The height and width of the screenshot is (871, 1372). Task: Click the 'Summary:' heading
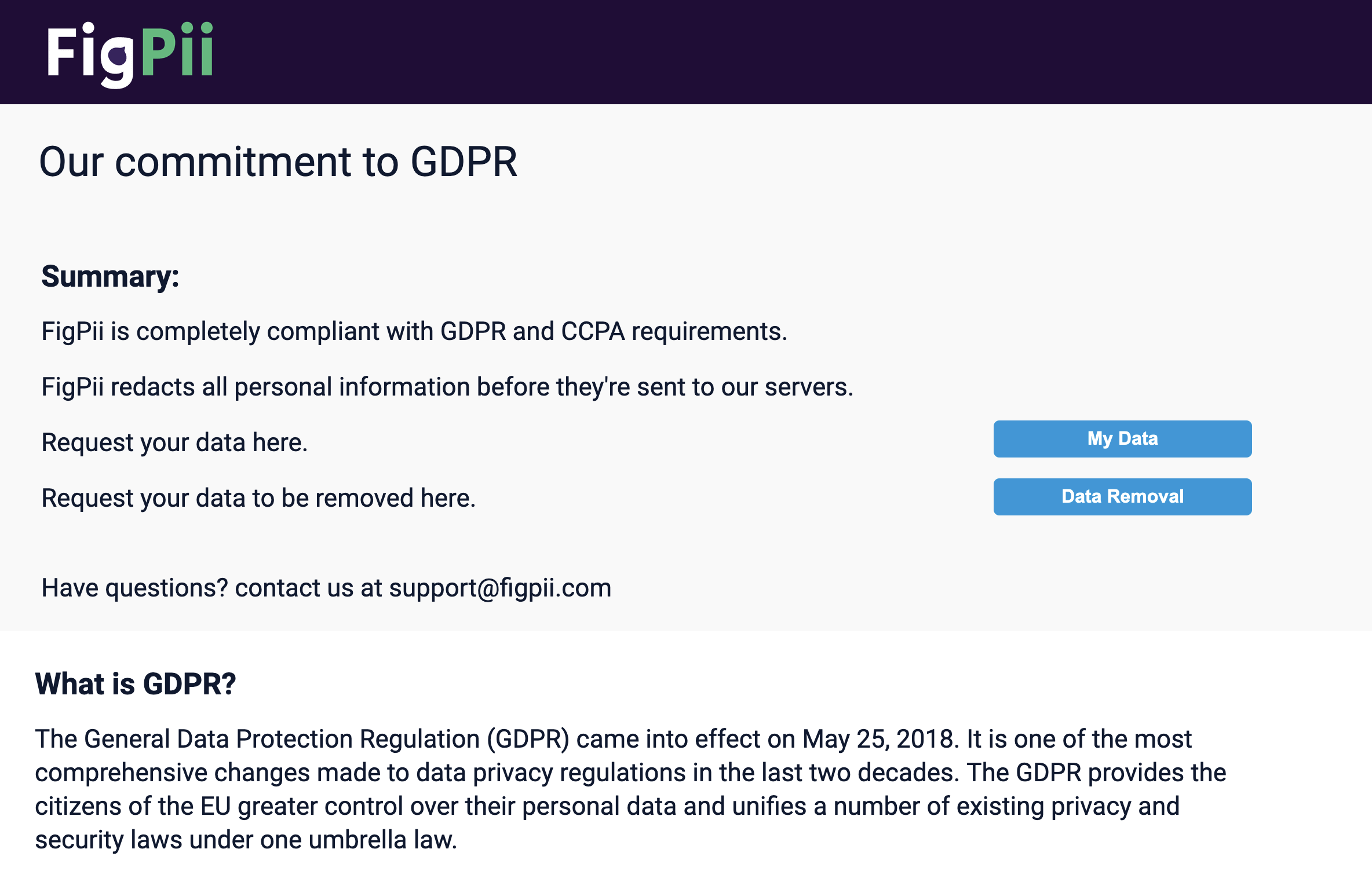pos(110,277)
